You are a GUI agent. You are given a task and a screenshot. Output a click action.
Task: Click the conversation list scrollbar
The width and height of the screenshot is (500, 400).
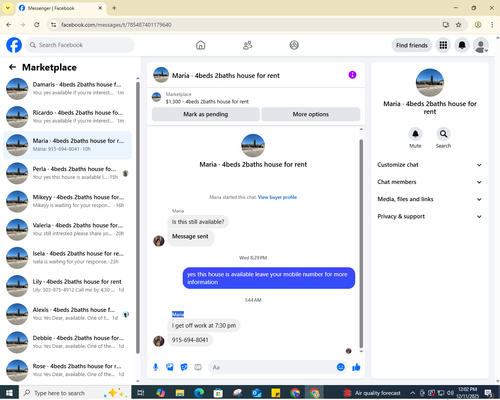[x=138, y=217]
